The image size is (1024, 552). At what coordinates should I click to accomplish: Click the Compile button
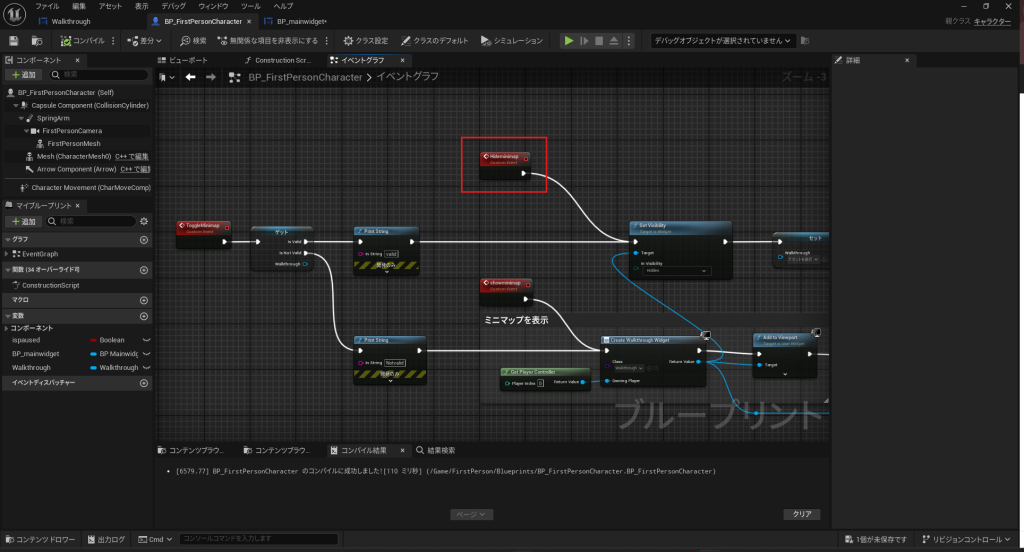[x=80, y=41]
